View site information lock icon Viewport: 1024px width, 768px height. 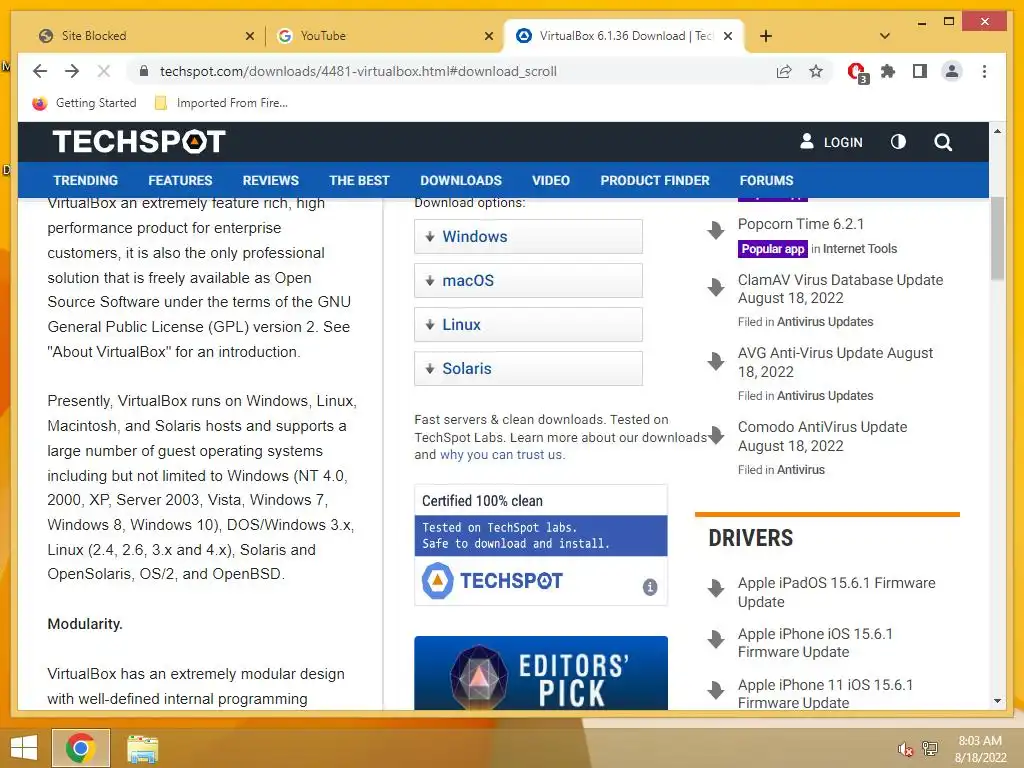click(x=144, y=71)
